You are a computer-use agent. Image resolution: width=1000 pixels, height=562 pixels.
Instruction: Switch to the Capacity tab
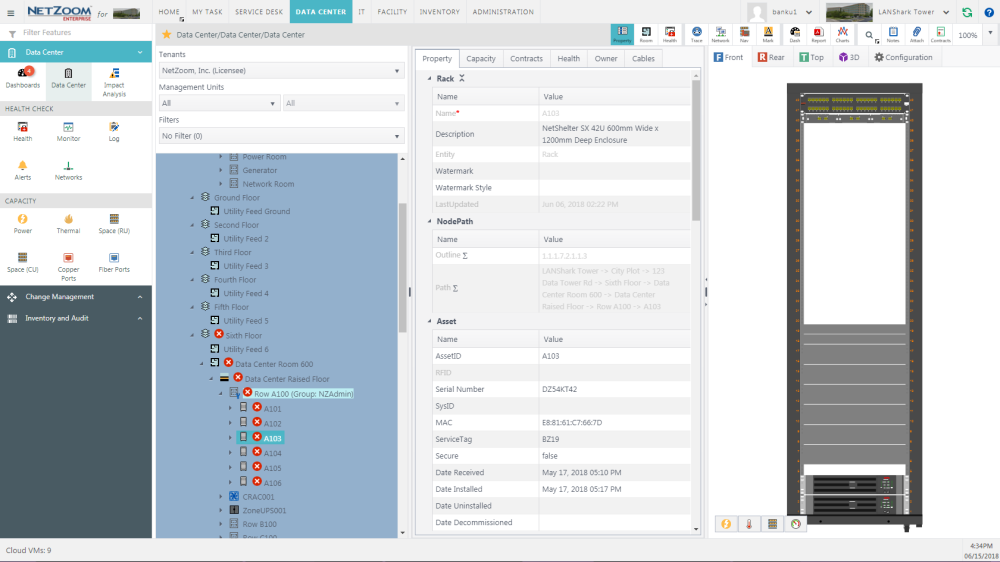pos(481,59)
